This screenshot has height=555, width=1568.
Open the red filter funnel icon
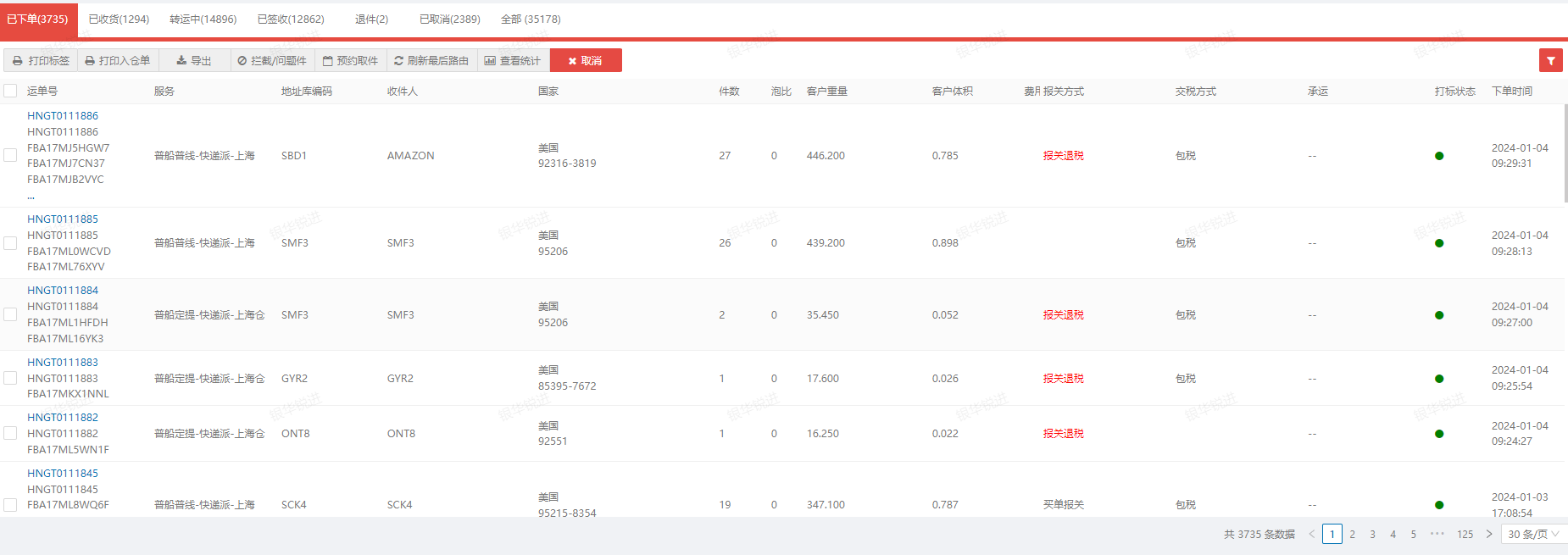1550,60
